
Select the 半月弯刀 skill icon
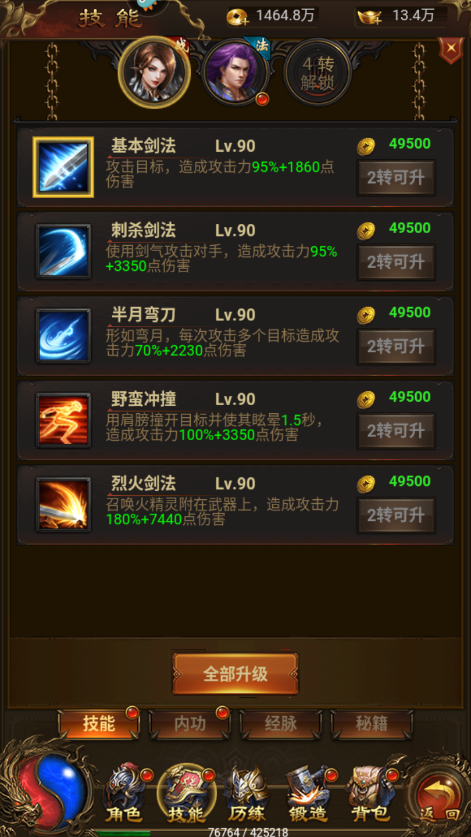63,336
